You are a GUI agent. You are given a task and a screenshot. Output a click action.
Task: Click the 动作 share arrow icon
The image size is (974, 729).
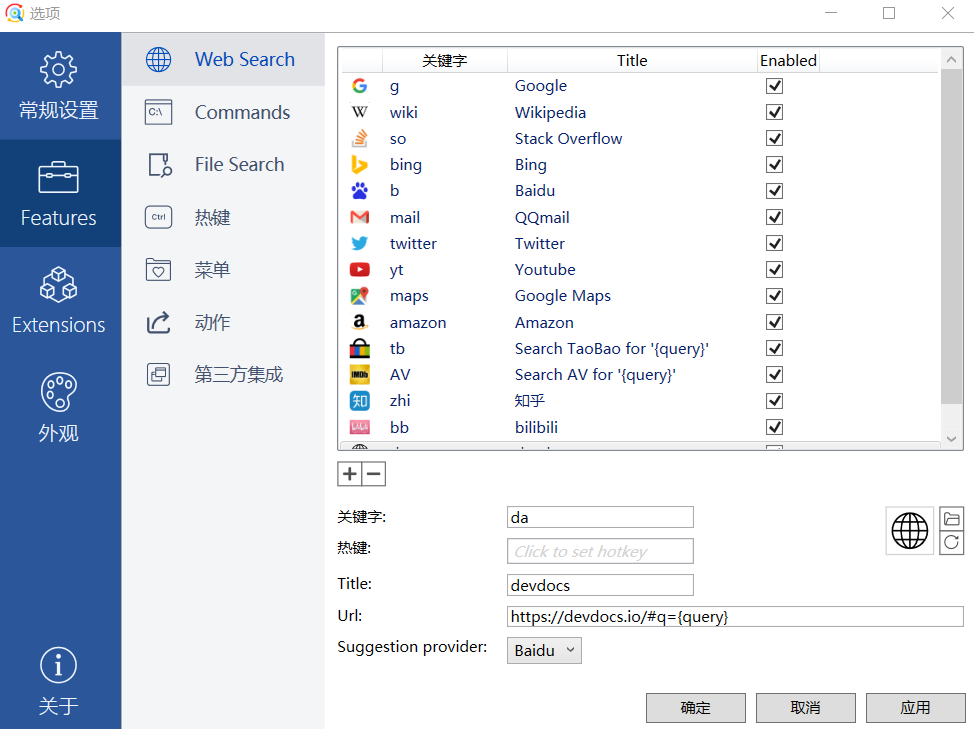pyautogui.click(x=158, y=322)
